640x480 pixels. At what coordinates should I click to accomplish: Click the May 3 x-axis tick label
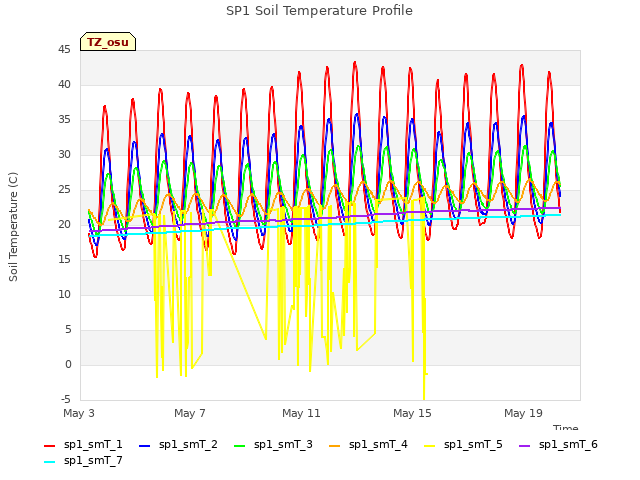coord(79,413)
